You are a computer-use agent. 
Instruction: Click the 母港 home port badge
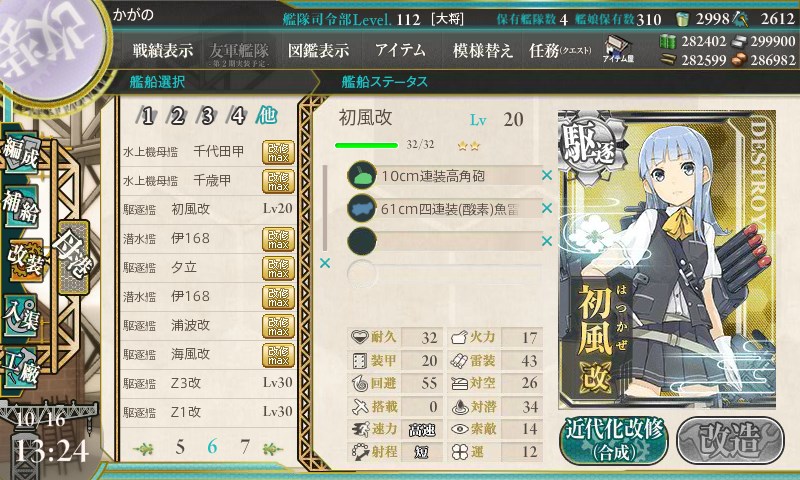pos(74,257)
